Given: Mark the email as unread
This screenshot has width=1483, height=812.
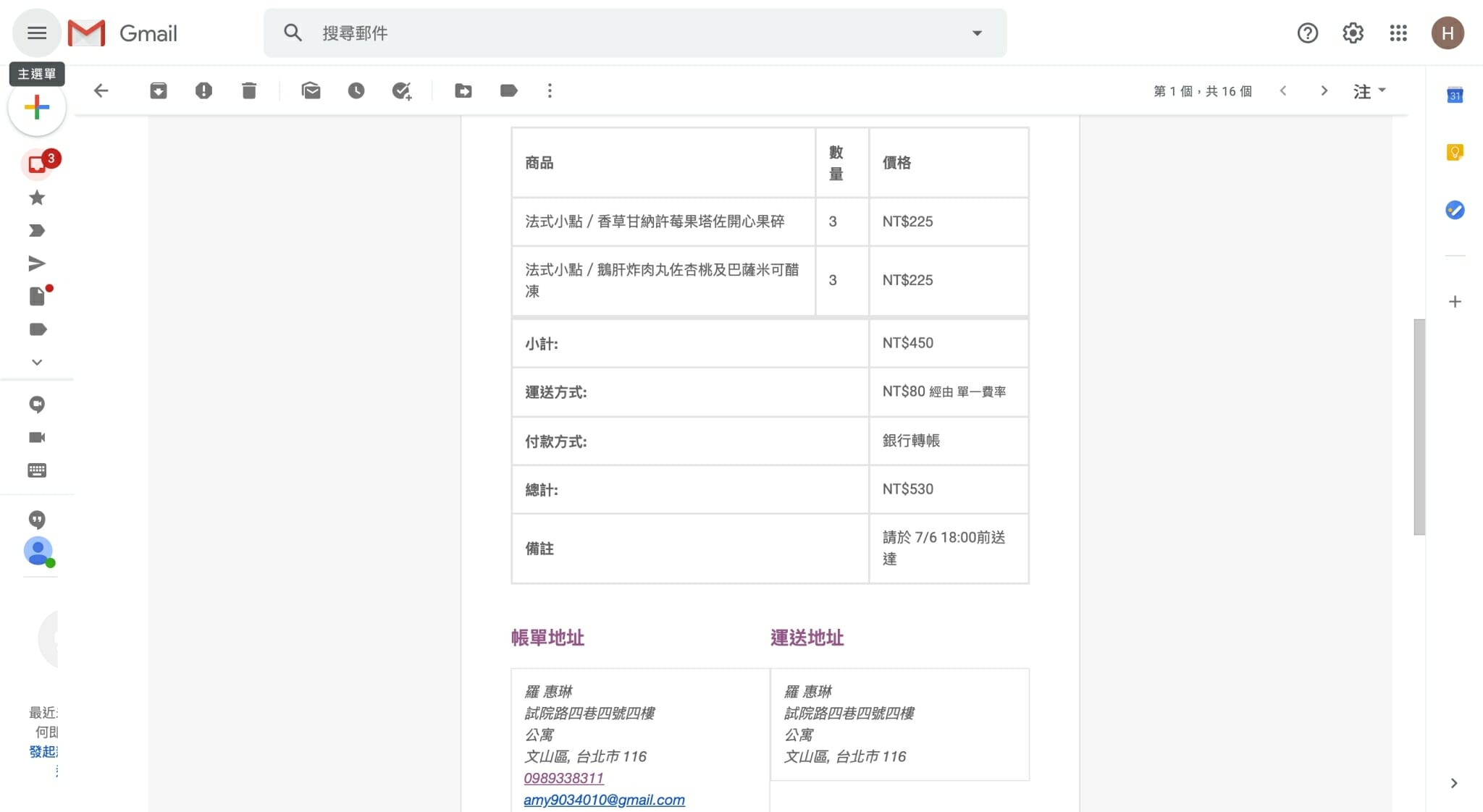Looking at the screenshot, I should 311,90.
